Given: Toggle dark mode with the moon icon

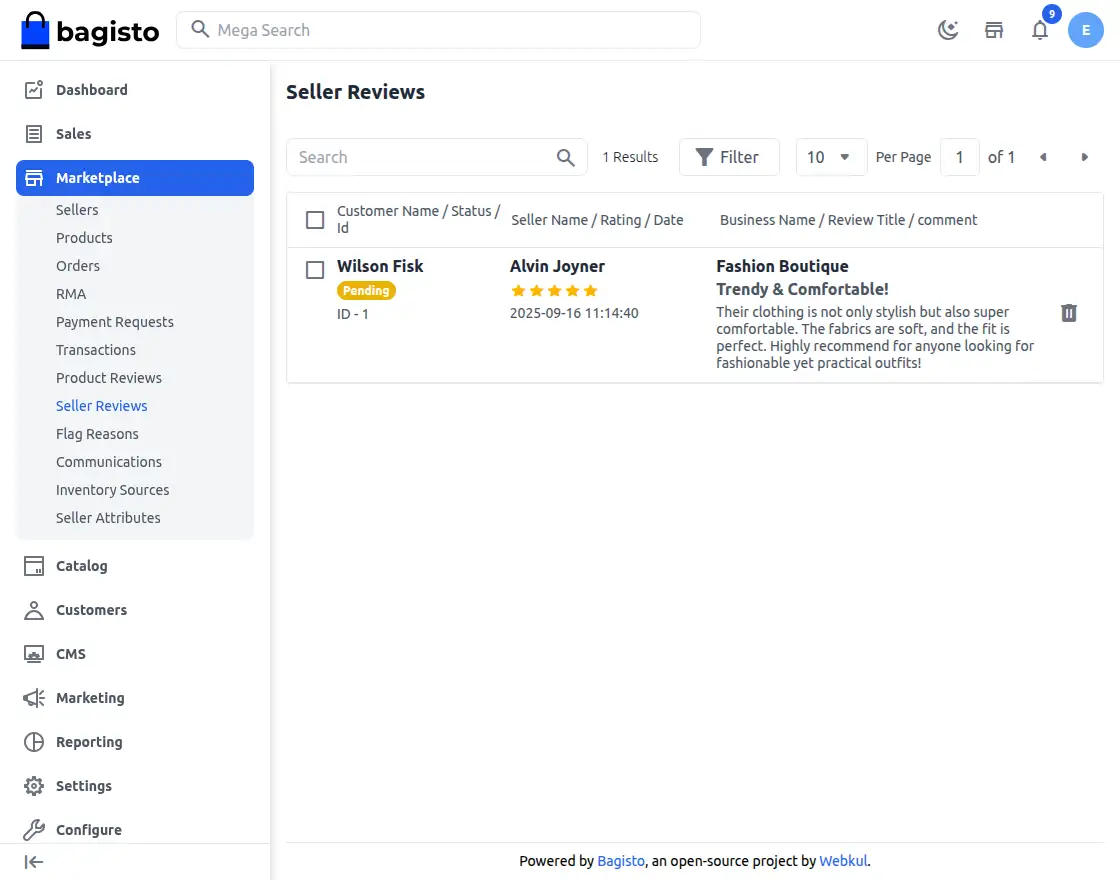Looking at the screenshot, I should point(947,29).
